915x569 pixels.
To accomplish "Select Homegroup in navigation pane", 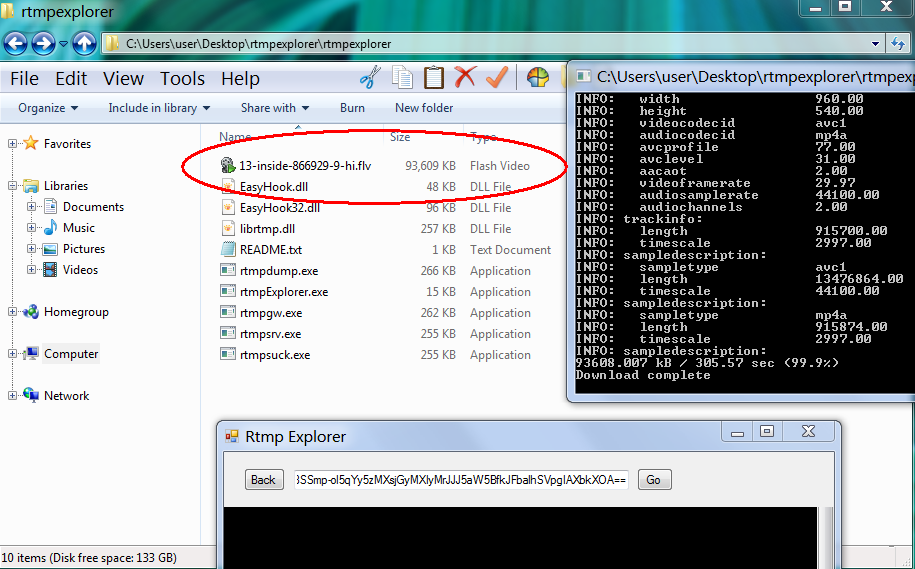I will click(76, 312).
